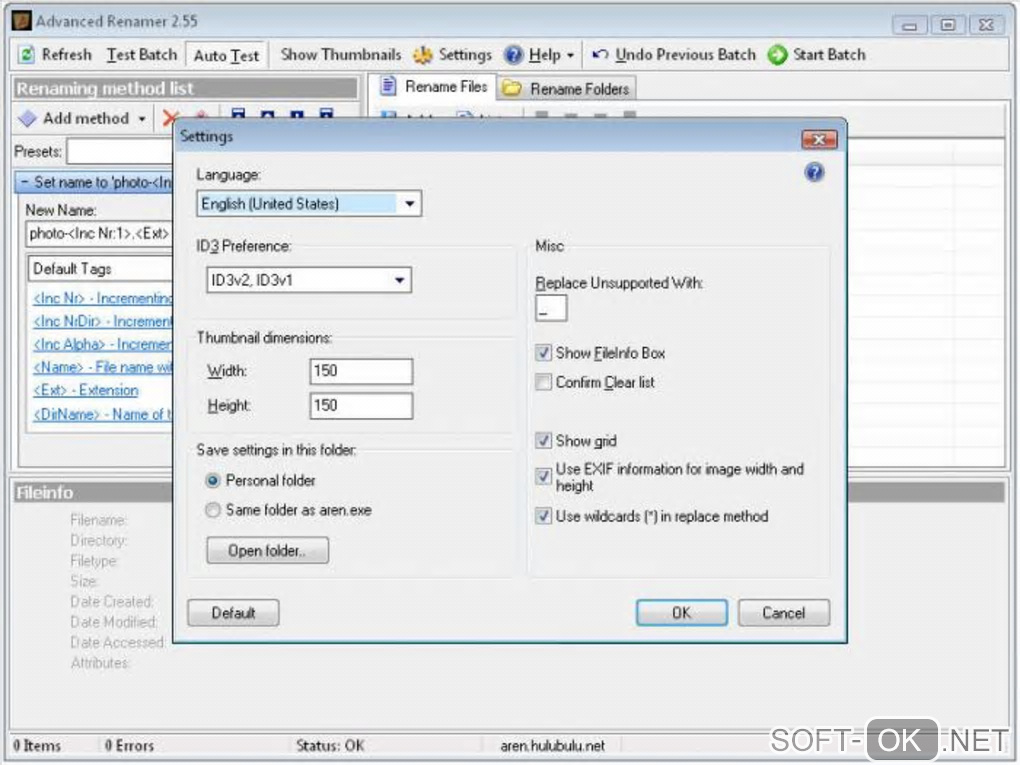Image resolution: width=1020 pixels, height=765 pixels.
Task: Click the <Inc Alpha> tag link
Action: point(103,344)
